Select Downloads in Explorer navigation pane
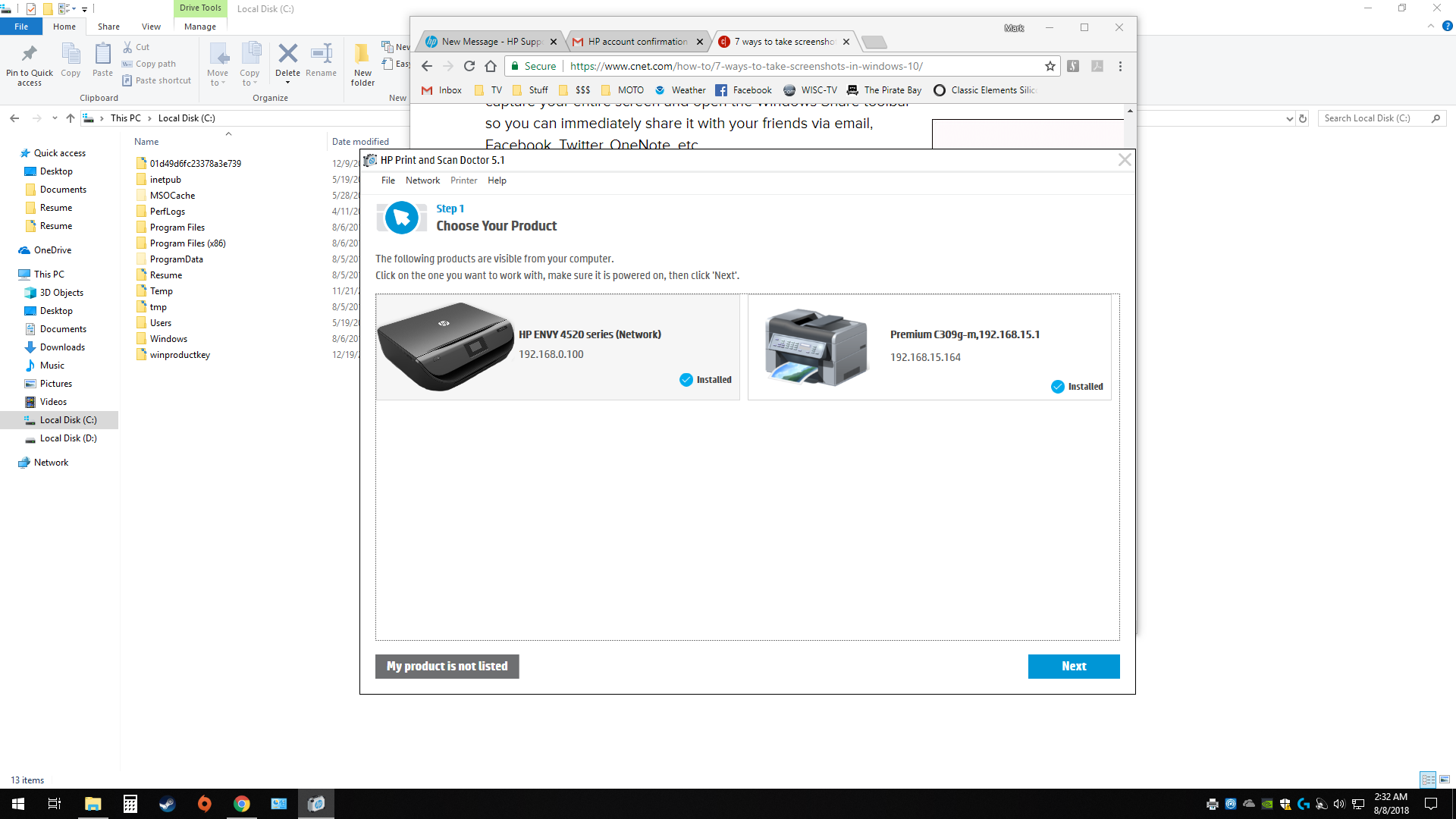Viewport: 1456px width, 819px height. click(62, 347)
